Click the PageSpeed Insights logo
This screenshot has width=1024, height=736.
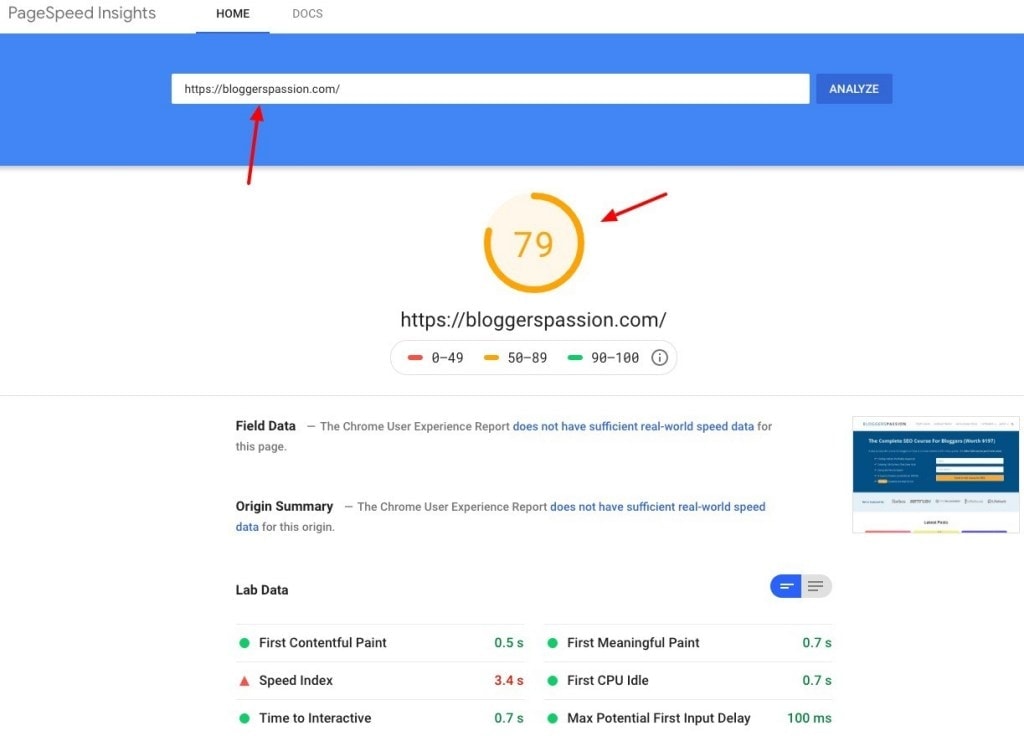[x=82, y=13]
